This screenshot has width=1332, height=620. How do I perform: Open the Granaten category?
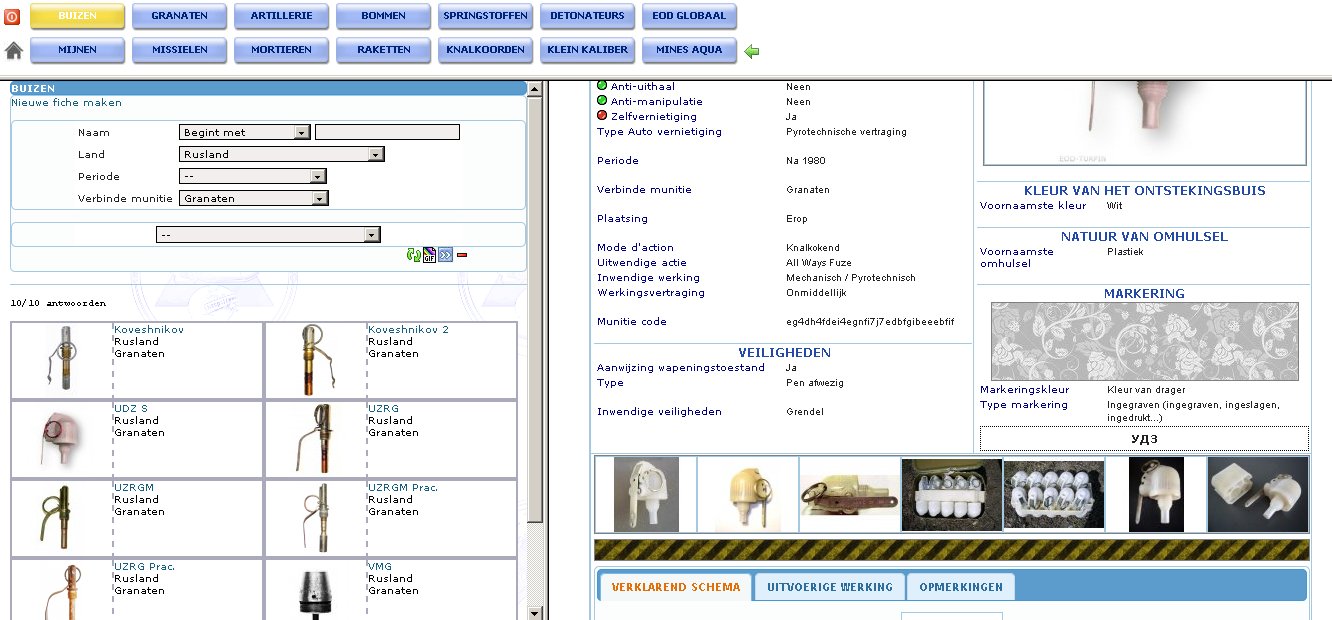point(179,16)
